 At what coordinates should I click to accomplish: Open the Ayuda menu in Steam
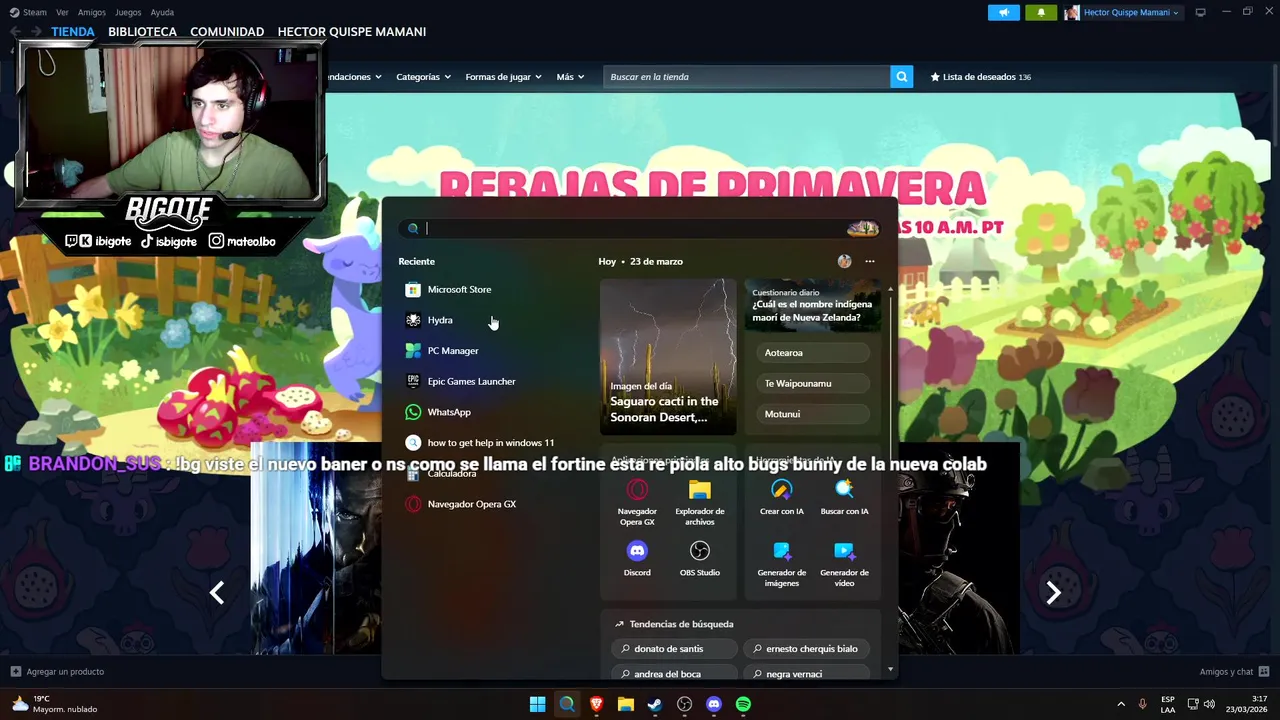point(162,12)
